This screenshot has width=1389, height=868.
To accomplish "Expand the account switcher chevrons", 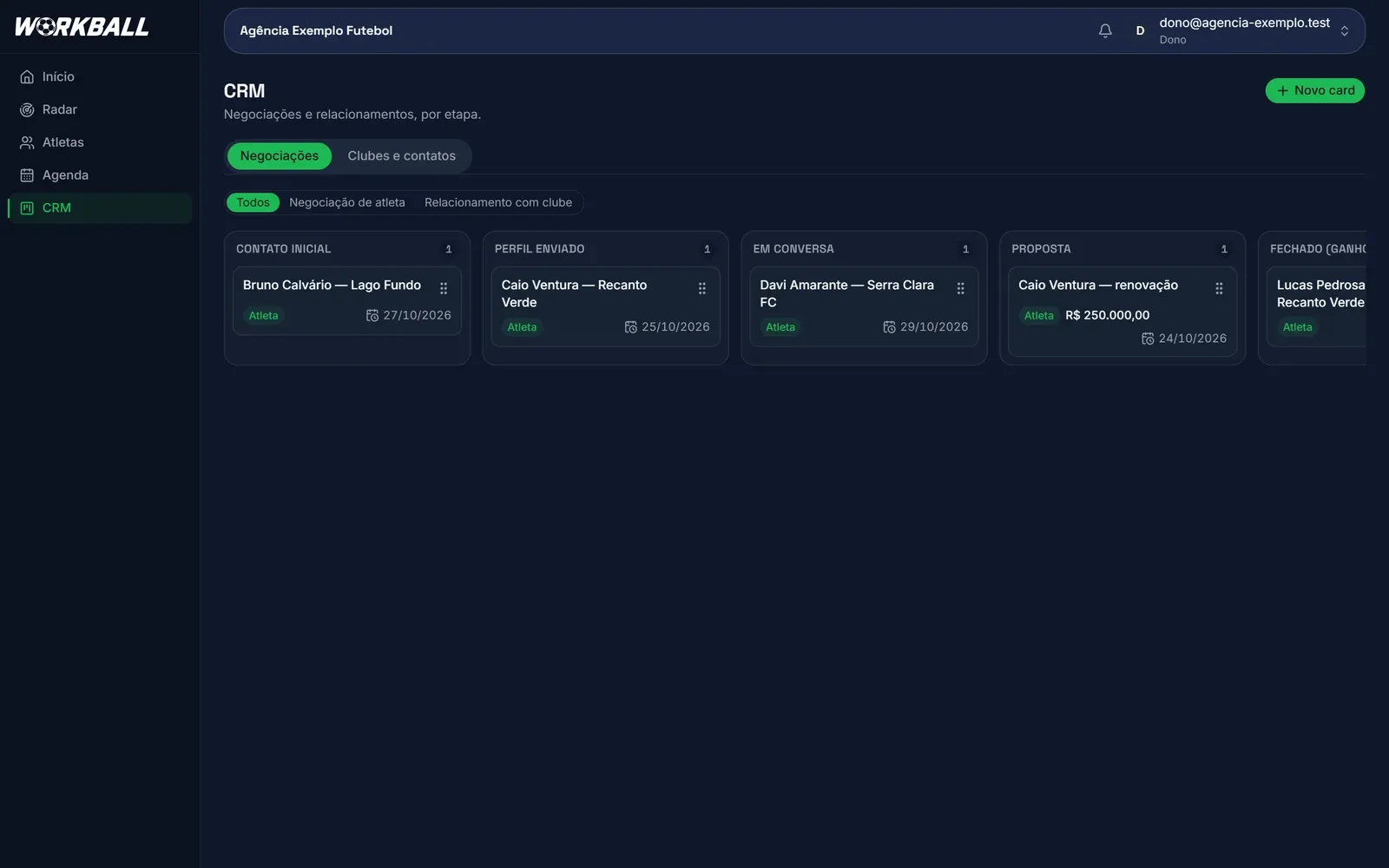I will coord(1344,30).
